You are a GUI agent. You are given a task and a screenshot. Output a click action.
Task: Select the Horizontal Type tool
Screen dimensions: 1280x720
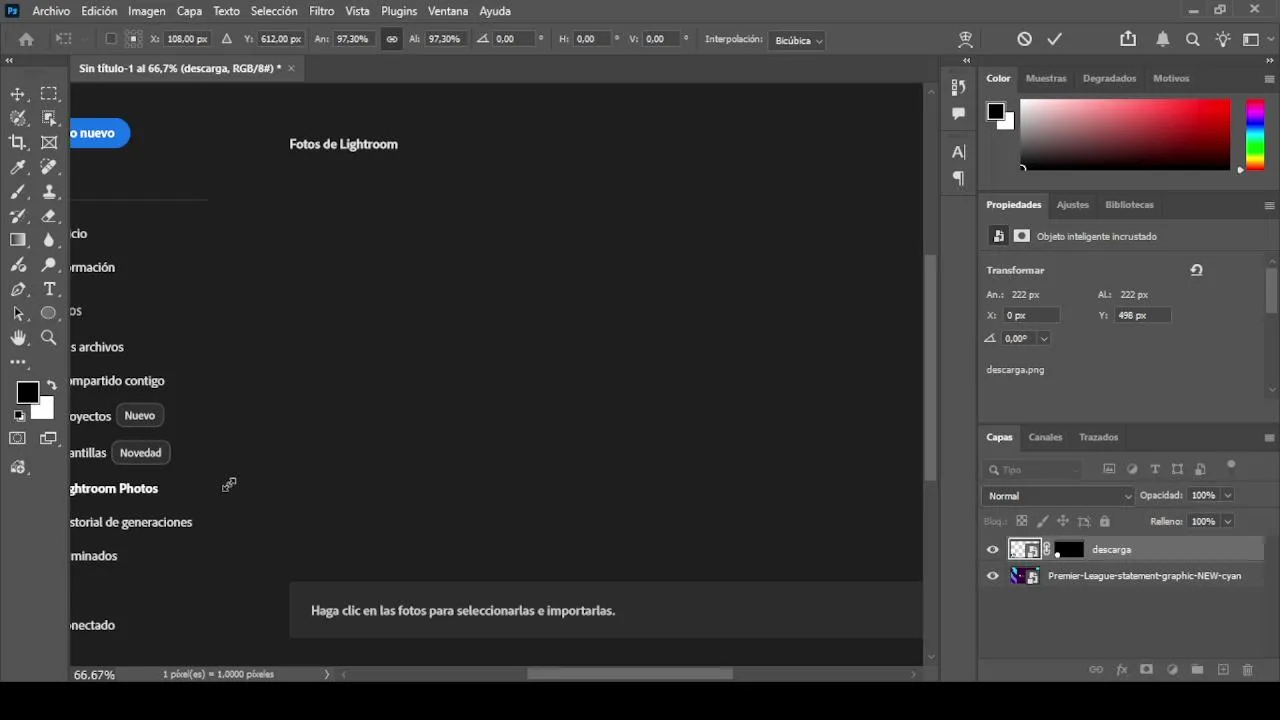pos(49,289)
